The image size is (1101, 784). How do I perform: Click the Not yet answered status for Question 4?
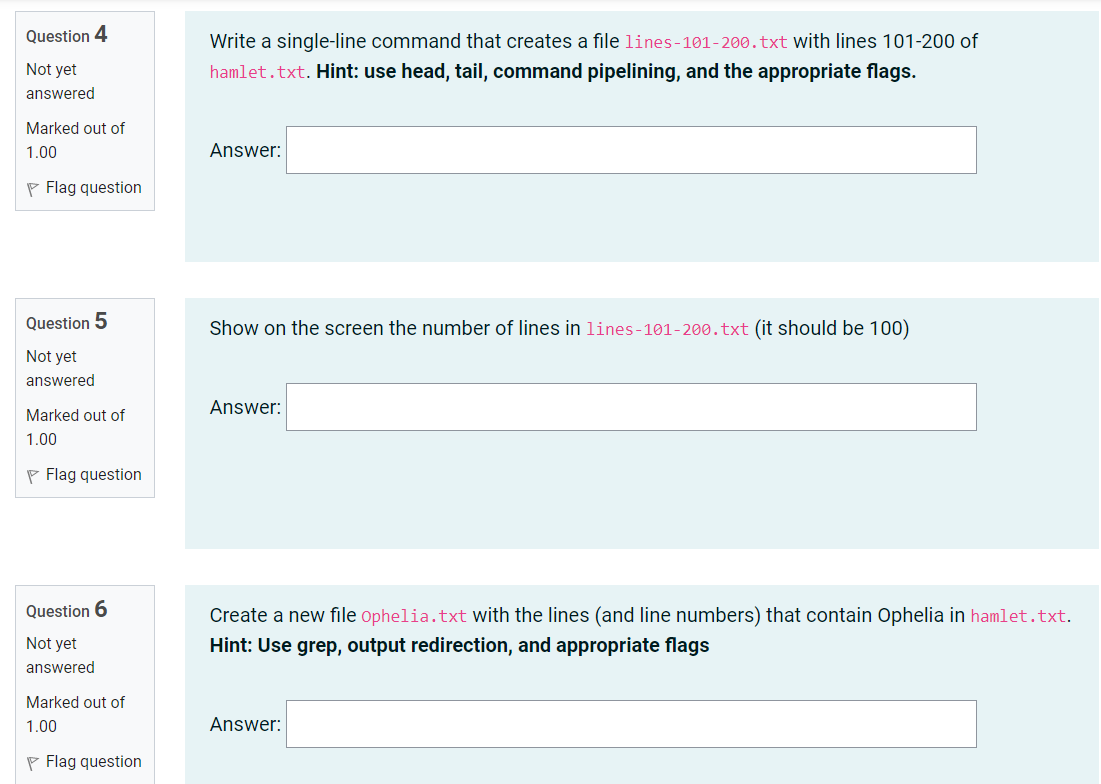pyautogui.click(x=59, y=81)
